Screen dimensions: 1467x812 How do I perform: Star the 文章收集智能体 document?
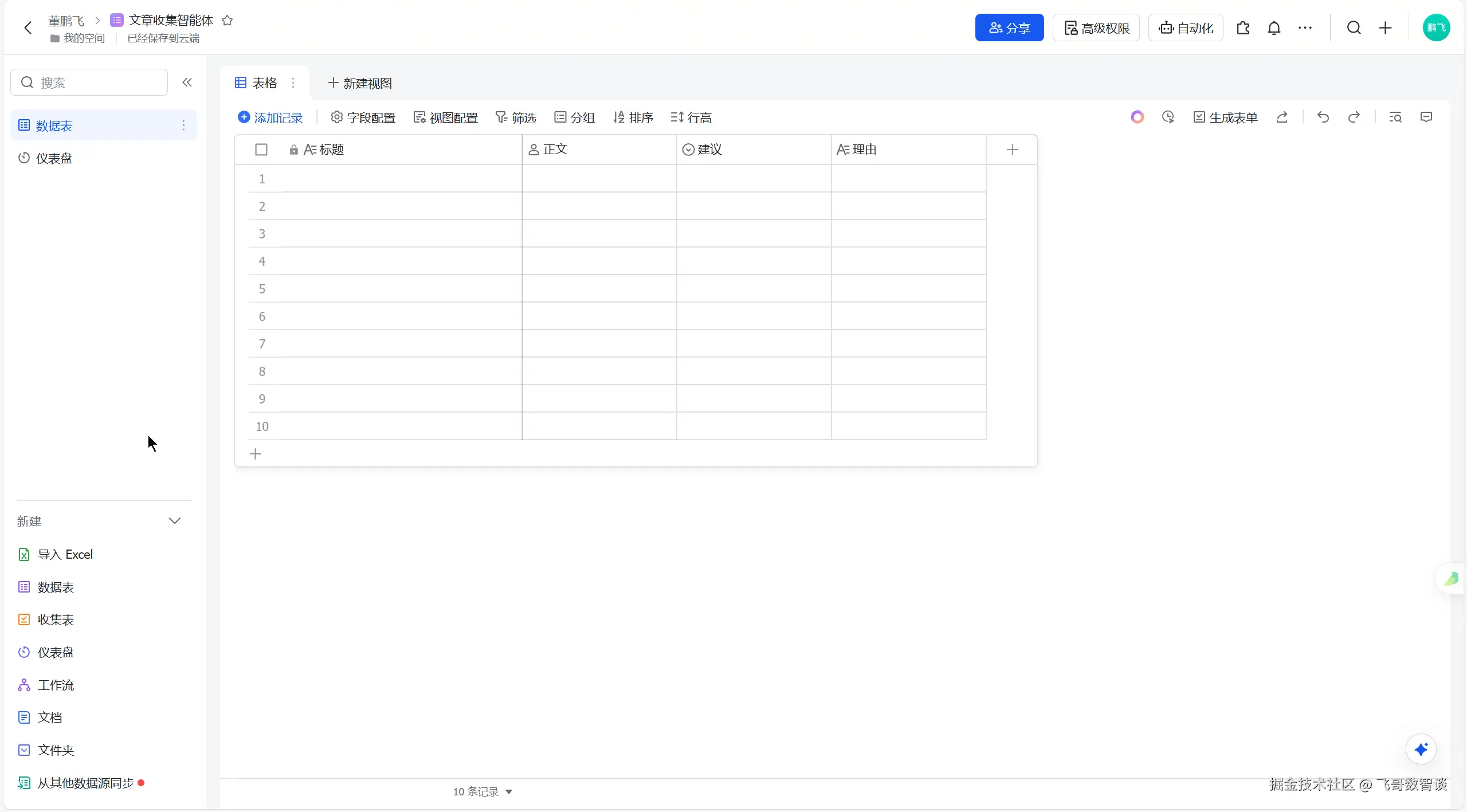[x=227, y=21]
